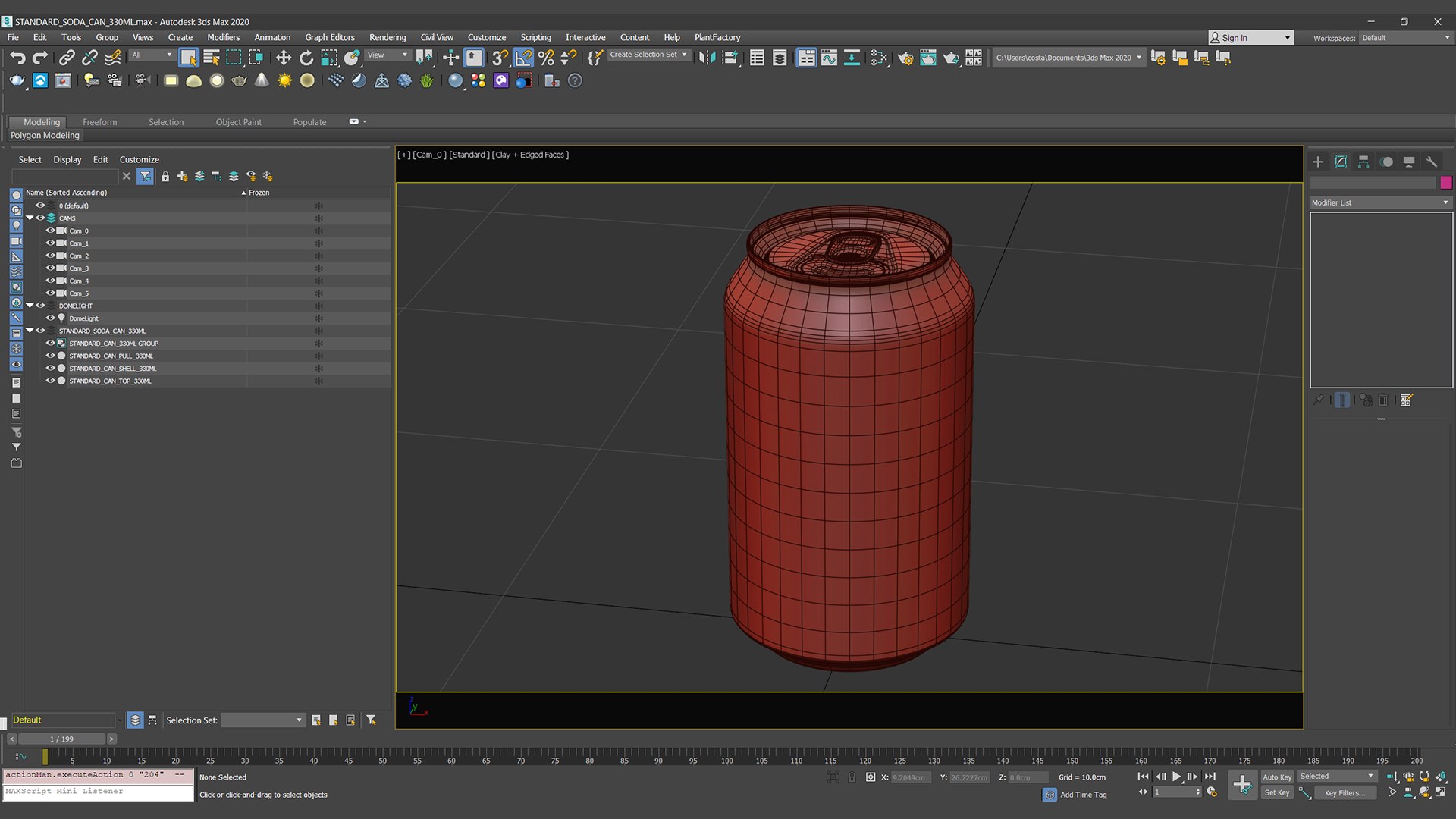The height and width of the screenshot is (819, 1456).
Task: Open the Create panel plus tab
Action: pyautogui.click(x=1318, y=162)
